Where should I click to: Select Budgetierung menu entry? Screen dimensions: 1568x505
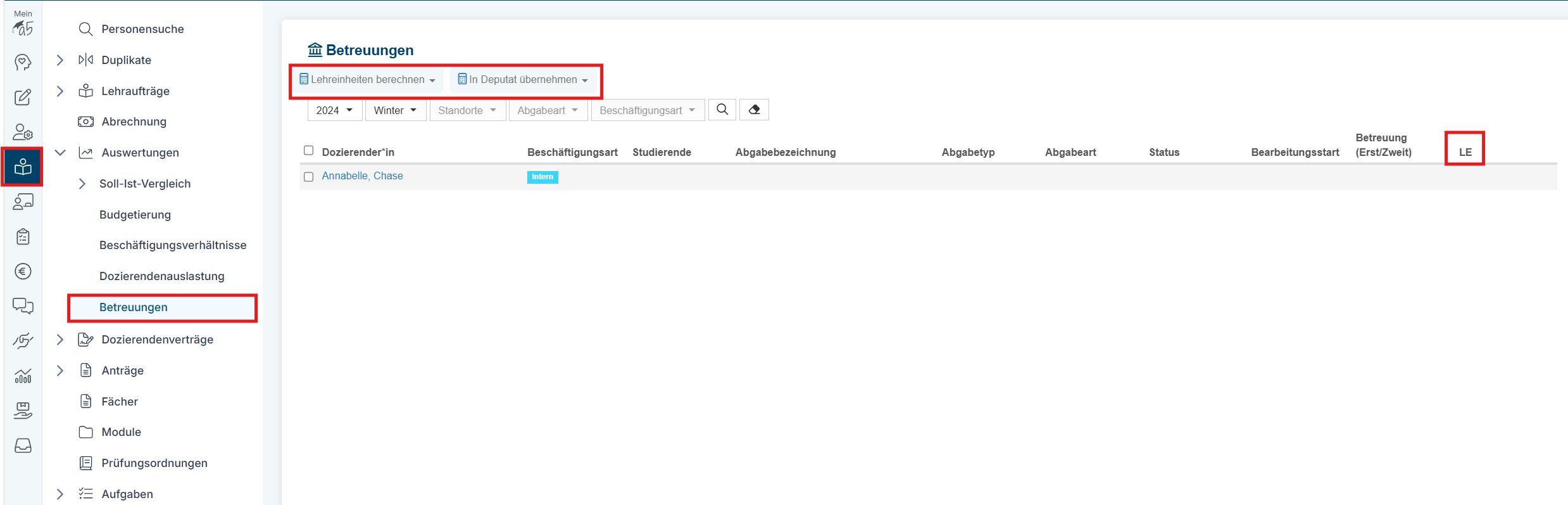click(135, 215)
